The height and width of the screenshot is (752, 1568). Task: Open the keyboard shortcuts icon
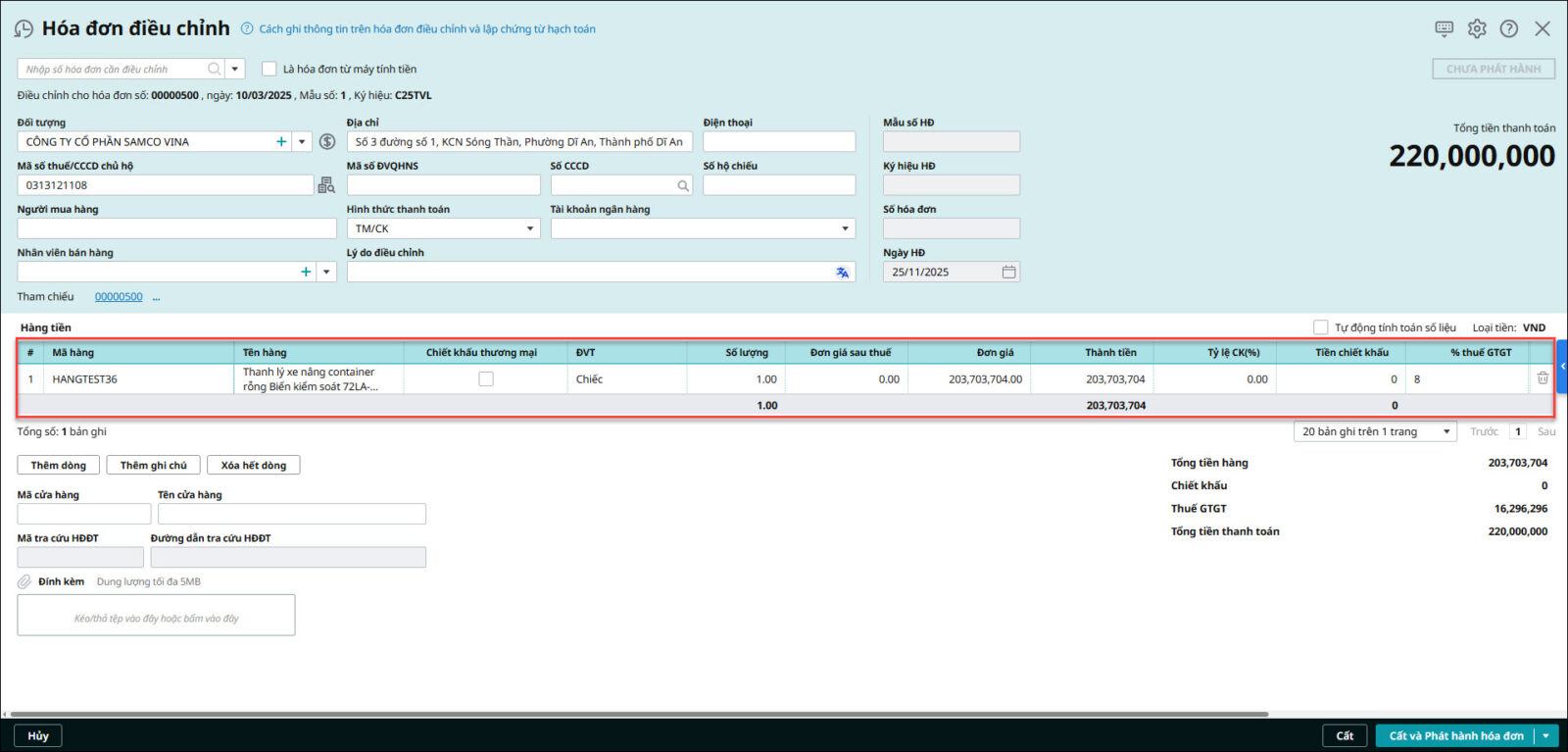click(x=1444, y=28)
